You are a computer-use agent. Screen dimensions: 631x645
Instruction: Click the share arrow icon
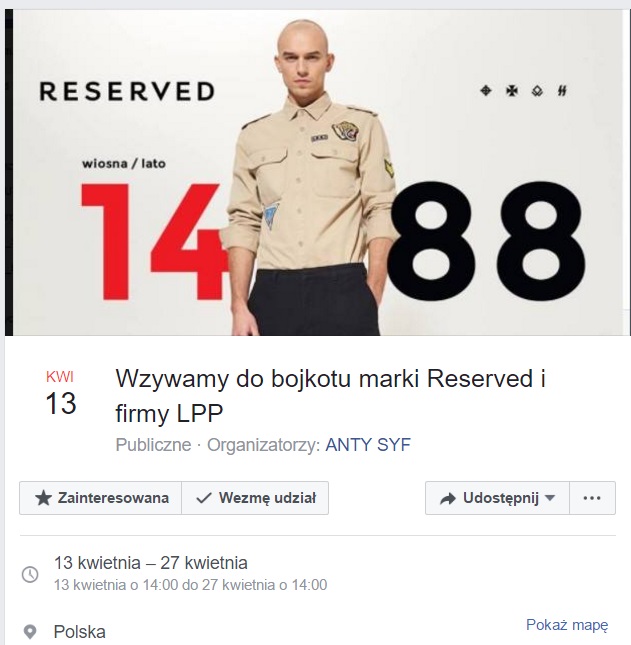click(448, 499)
